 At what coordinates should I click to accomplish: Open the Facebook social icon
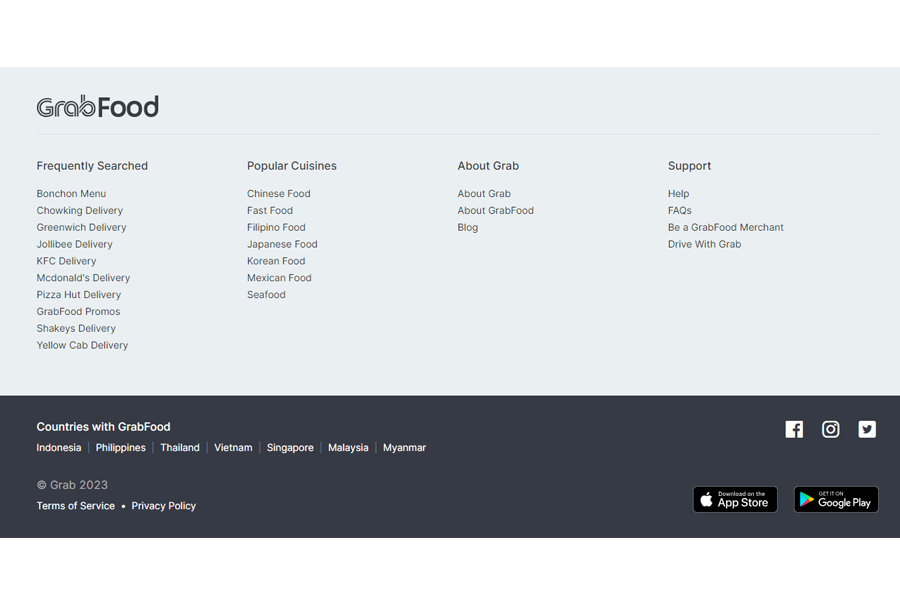pos(794,429)
